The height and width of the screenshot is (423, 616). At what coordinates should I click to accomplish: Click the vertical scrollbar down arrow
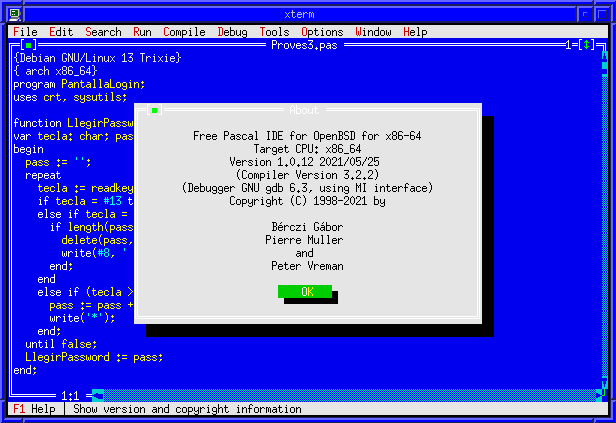click(604, 383)
